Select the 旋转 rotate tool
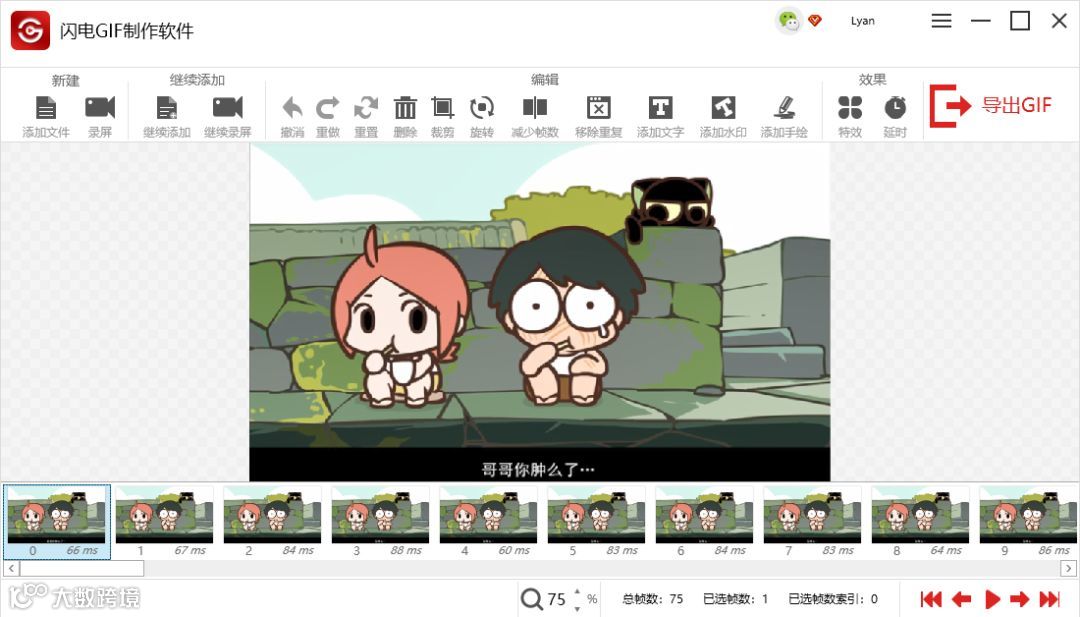 (x=481, y=108)
